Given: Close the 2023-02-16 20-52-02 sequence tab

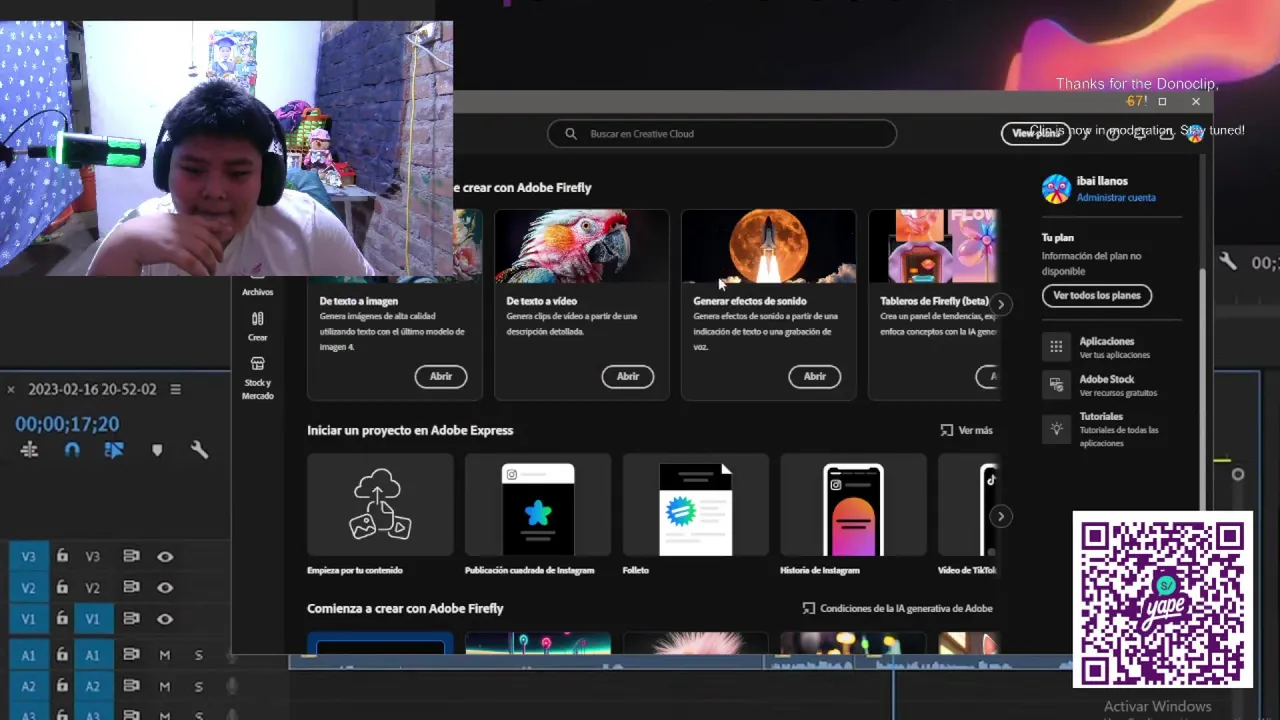Looking at the screenshot, I should click(11, 389).
